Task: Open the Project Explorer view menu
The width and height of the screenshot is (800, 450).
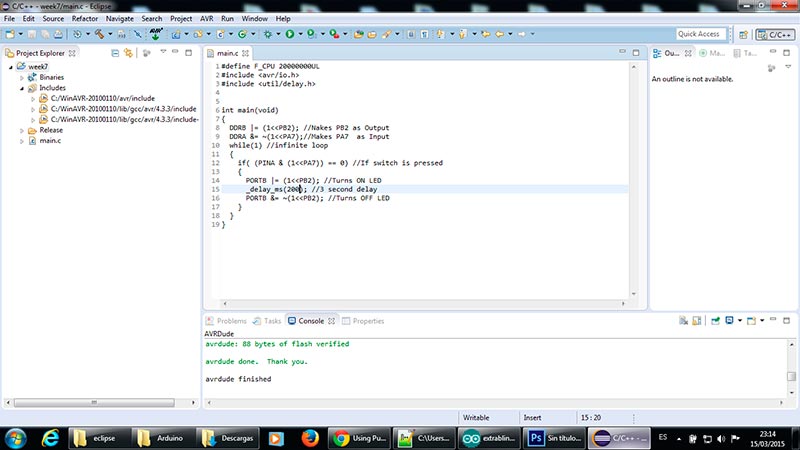Action: [163, 52]
